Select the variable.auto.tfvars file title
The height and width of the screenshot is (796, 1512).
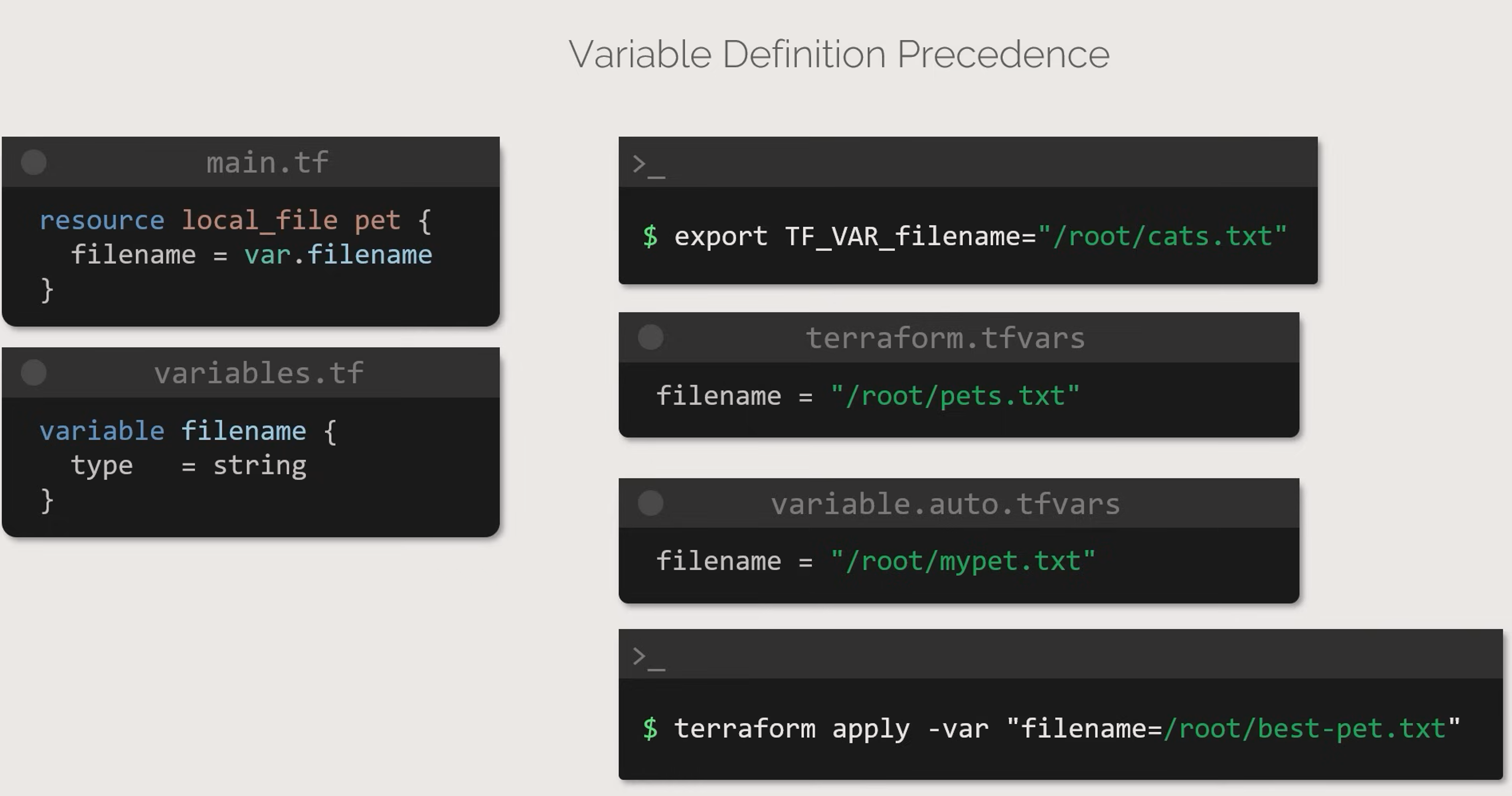coord(945,504)
